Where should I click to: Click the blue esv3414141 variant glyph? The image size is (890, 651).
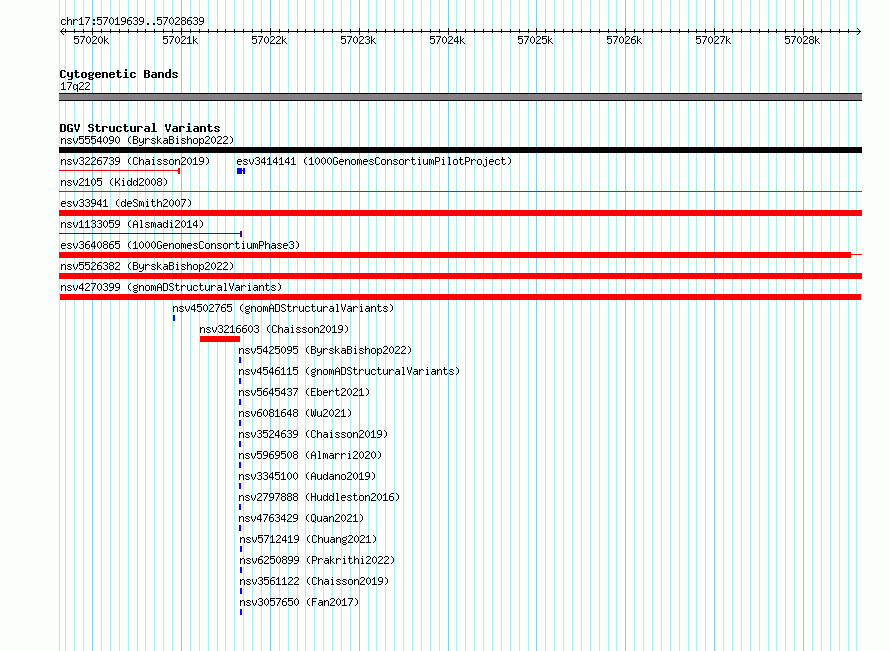(241, 171)
